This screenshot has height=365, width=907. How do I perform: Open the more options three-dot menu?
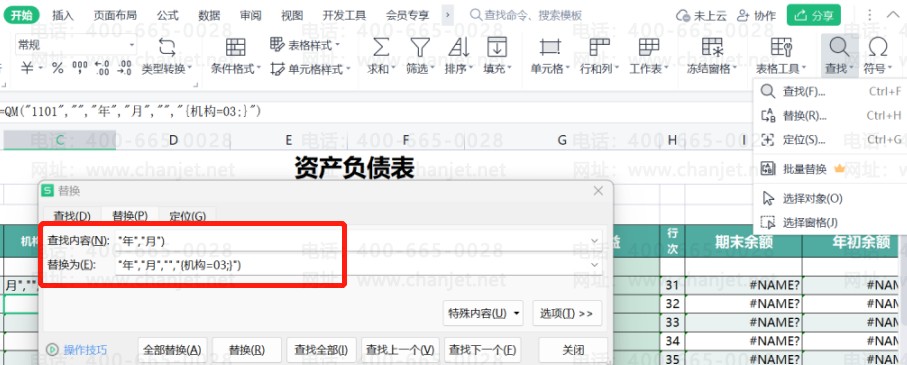click(869, 15)
